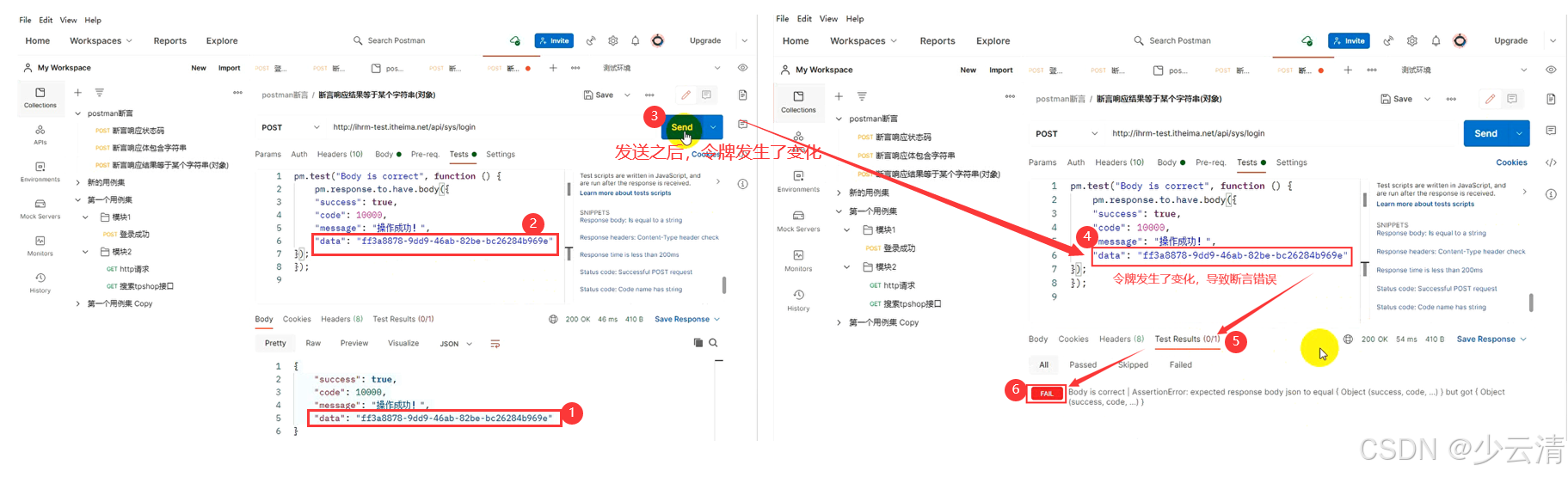Open History panel in right Postman window
This screenshot has height=477, width=1568.
point(798,300)
